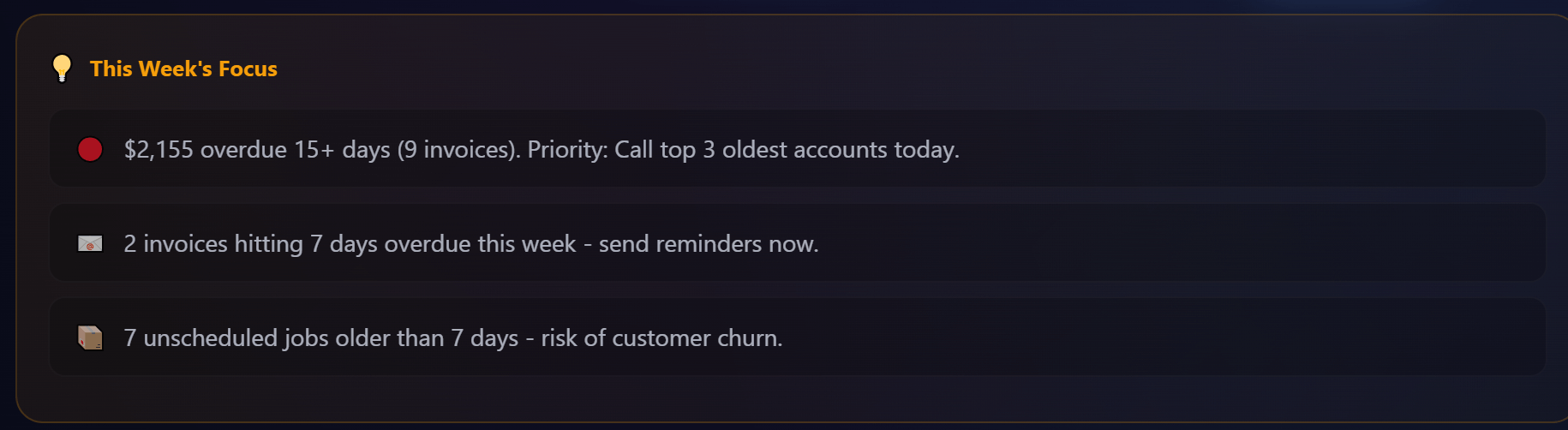Click the "2 invoices hitting" text

tap(213, 244)
